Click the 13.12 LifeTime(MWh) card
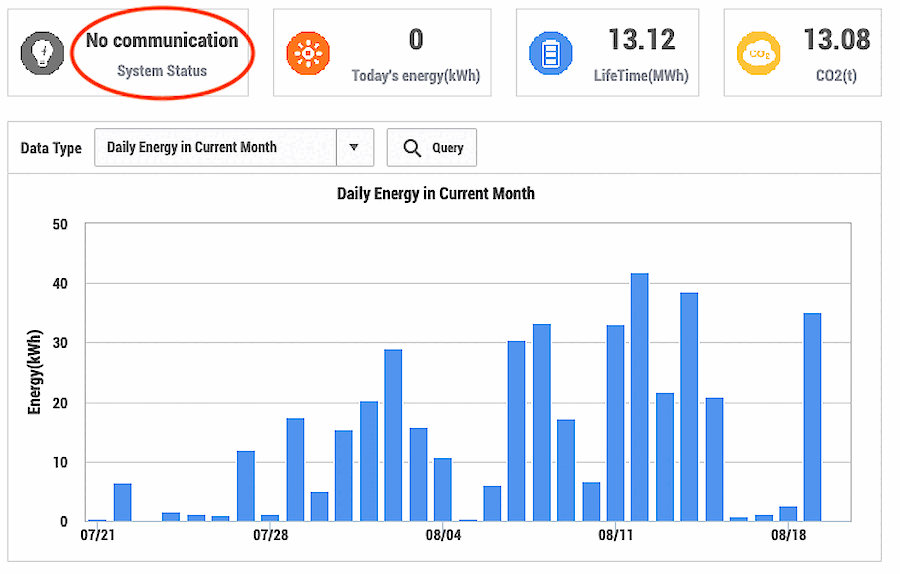The width and height of the screenshot is (900, 574). point(607,52)
